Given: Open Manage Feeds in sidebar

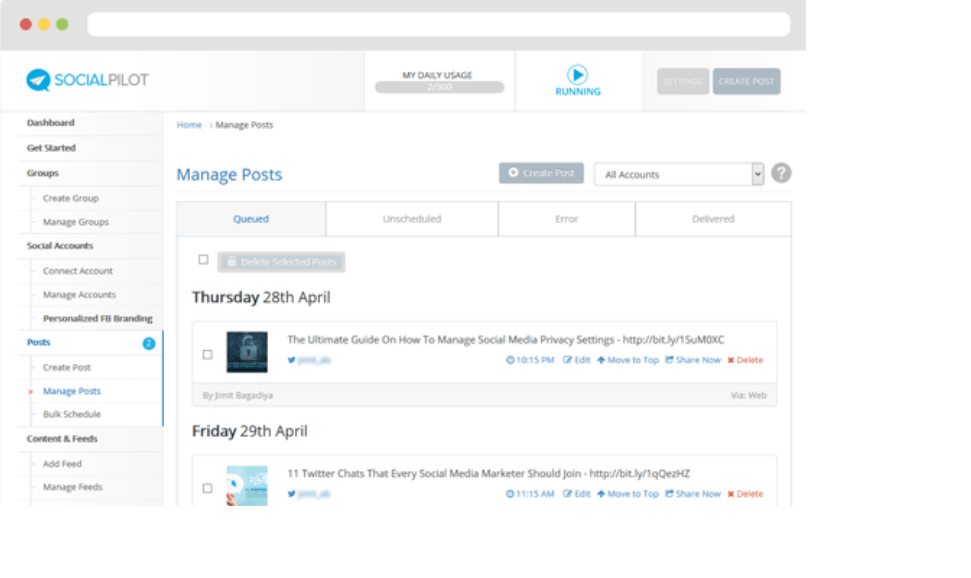Looking at the screenshot, I should tap(72, 487).
